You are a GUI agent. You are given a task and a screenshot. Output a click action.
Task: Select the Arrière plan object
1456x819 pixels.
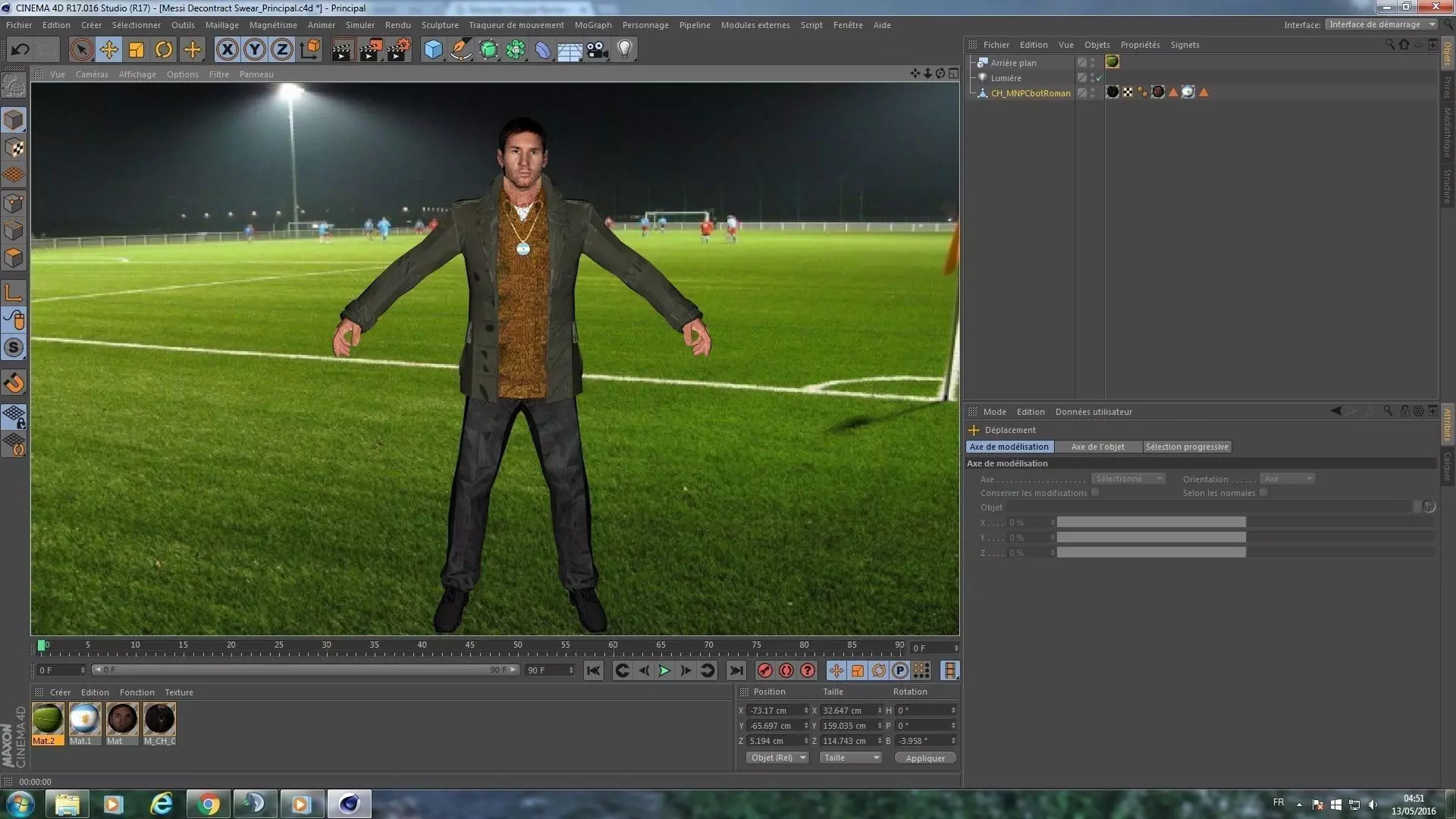point(1013,63)
